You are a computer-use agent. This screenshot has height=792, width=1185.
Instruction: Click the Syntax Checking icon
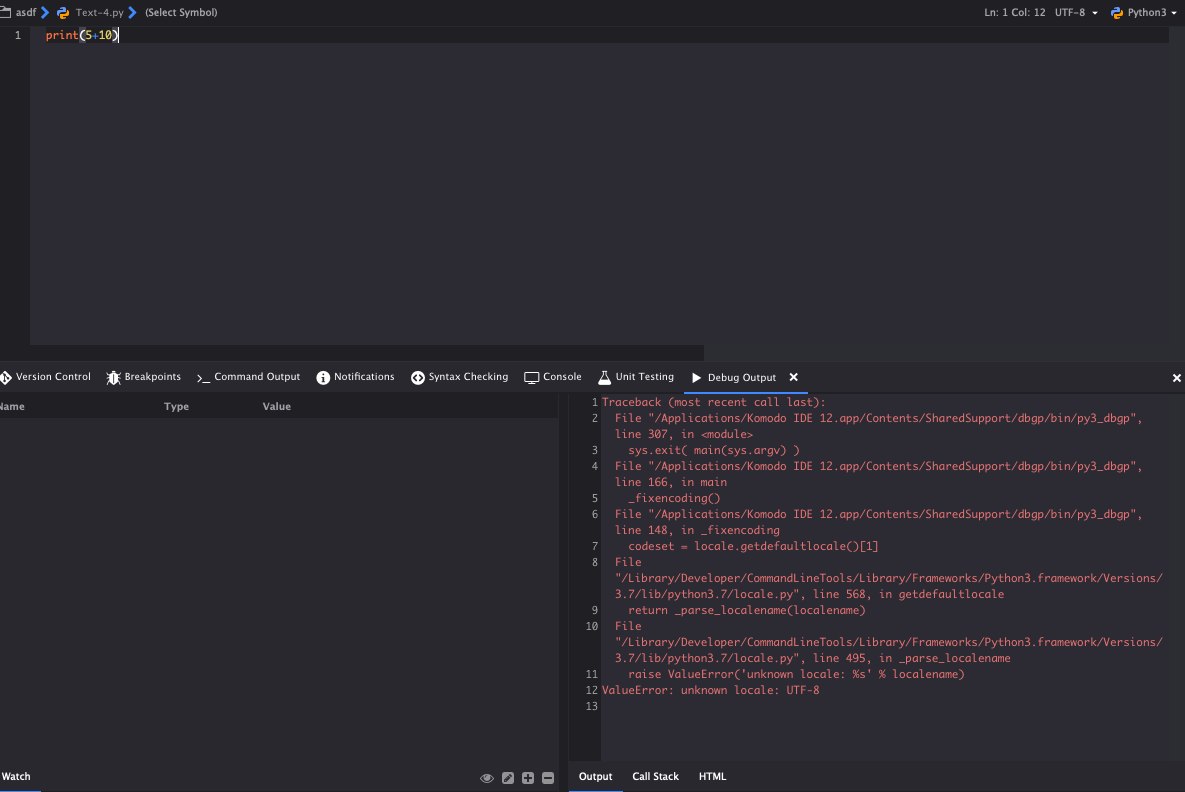[417, 377]
